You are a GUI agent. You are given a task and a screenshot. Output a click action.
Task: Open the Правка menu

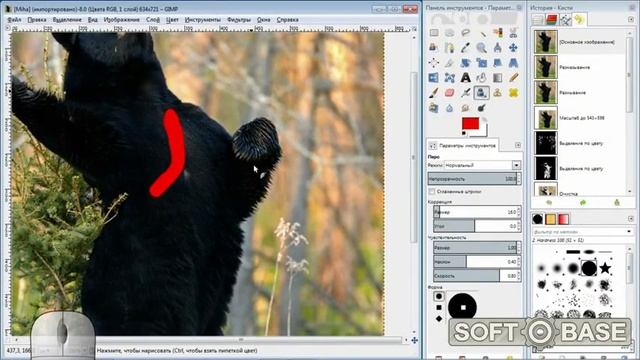pos(37,20)
